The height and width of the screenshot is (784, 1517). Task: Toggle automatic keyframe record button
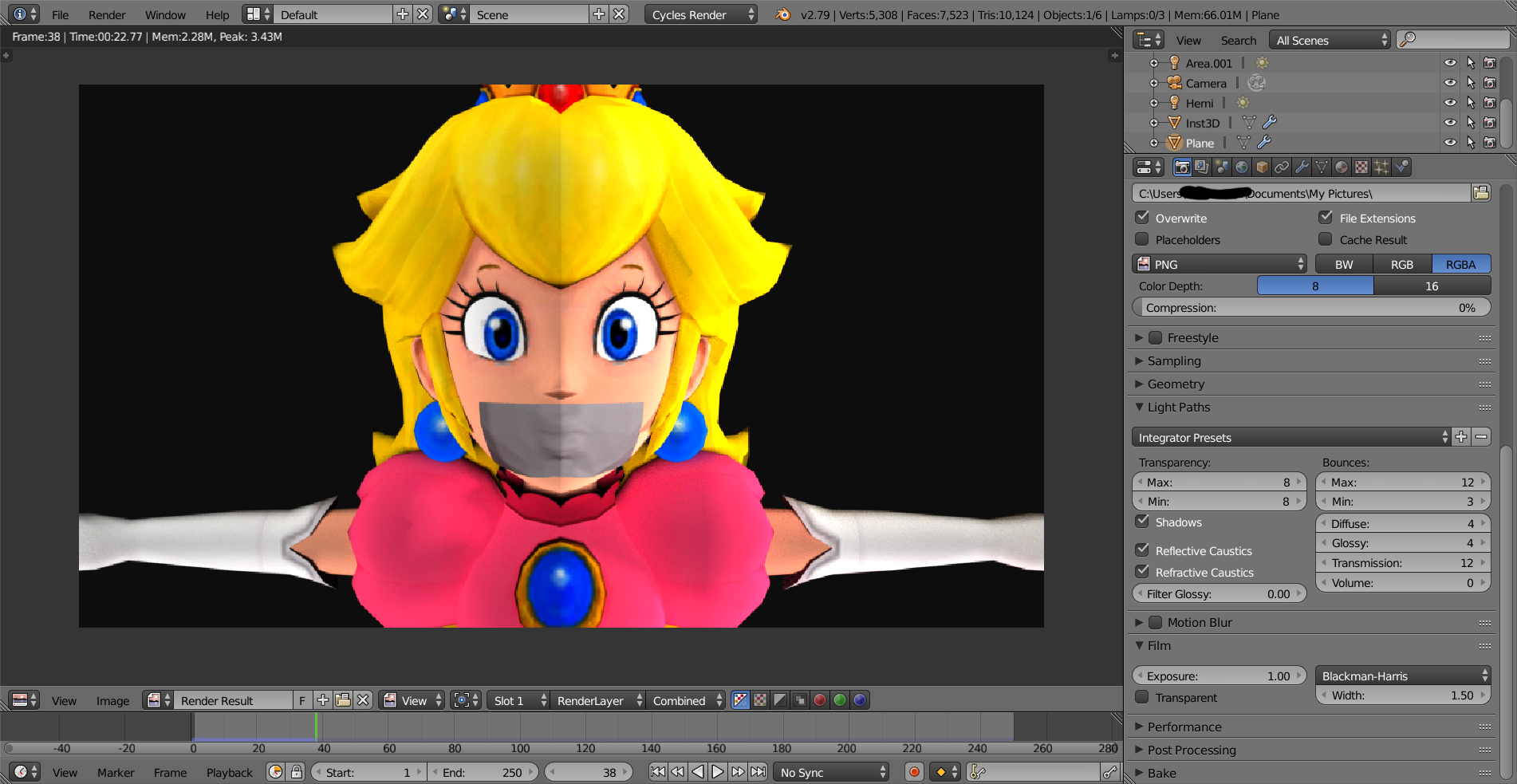coord(914,772)
